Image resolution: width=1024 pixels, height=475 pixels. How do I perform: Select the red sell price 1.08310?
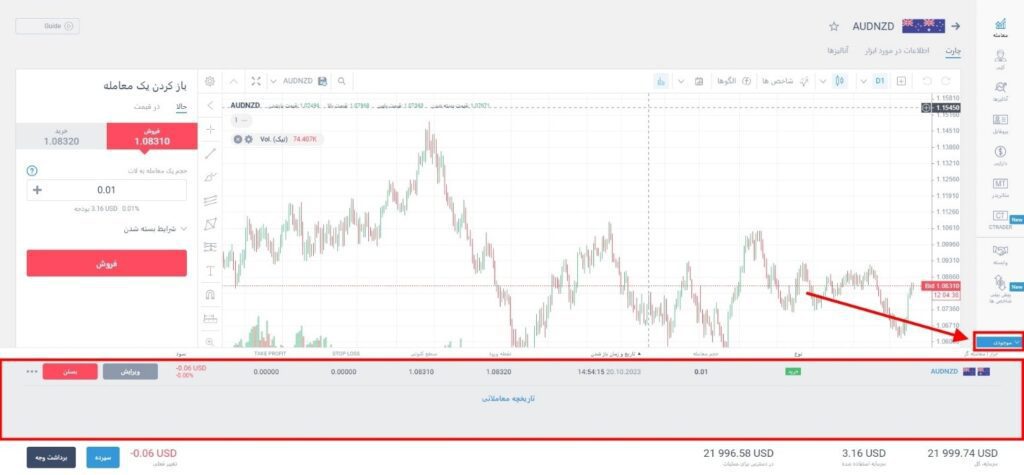(x=146, y=137)
